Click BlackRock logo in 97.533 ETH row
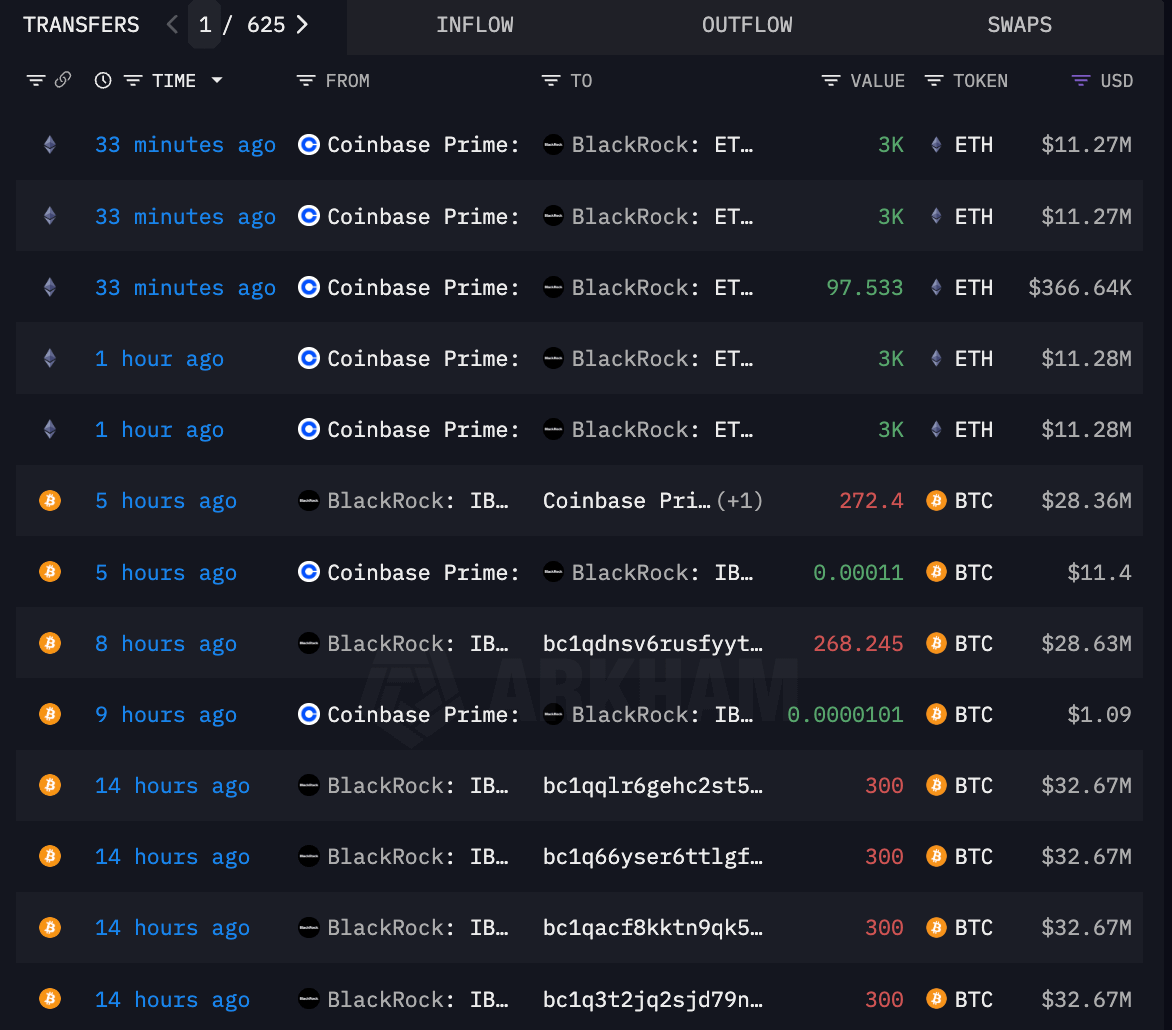The height and width of the screenshot is (1030, 1172). [x=553, y=287]
